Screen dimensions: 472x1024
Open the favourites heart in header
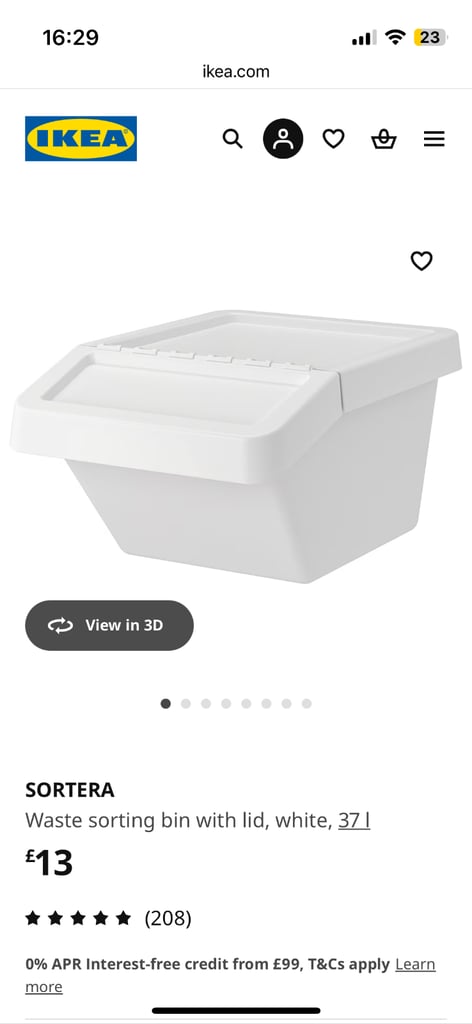(333, 138)
